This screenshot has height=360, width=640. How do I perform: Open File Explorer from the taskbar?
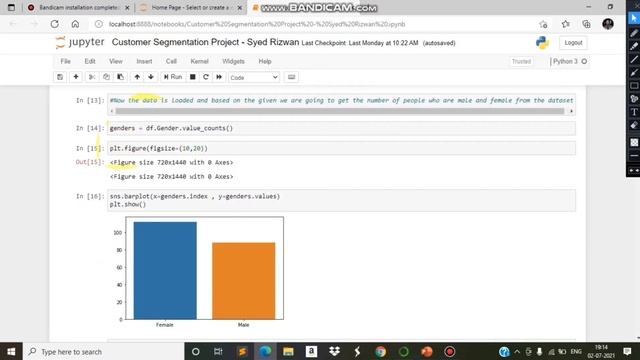click(288, 351)
